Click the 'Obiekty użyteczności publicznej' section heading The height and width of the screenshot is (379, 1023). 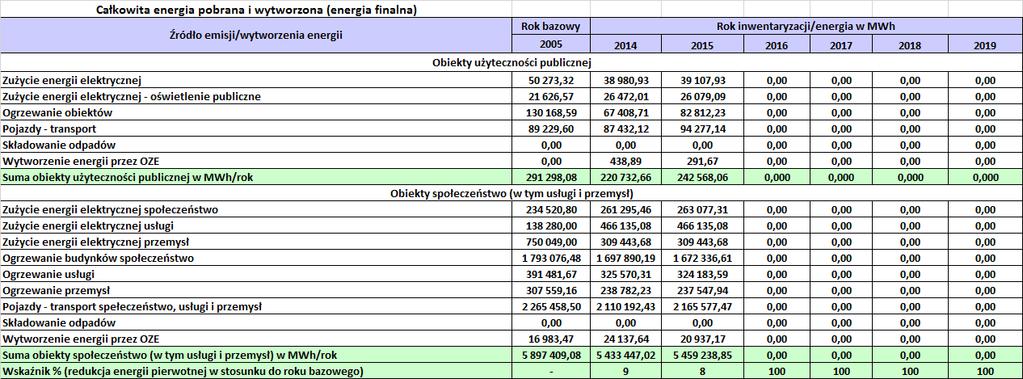pyautogui.click(x=512, y=63)
